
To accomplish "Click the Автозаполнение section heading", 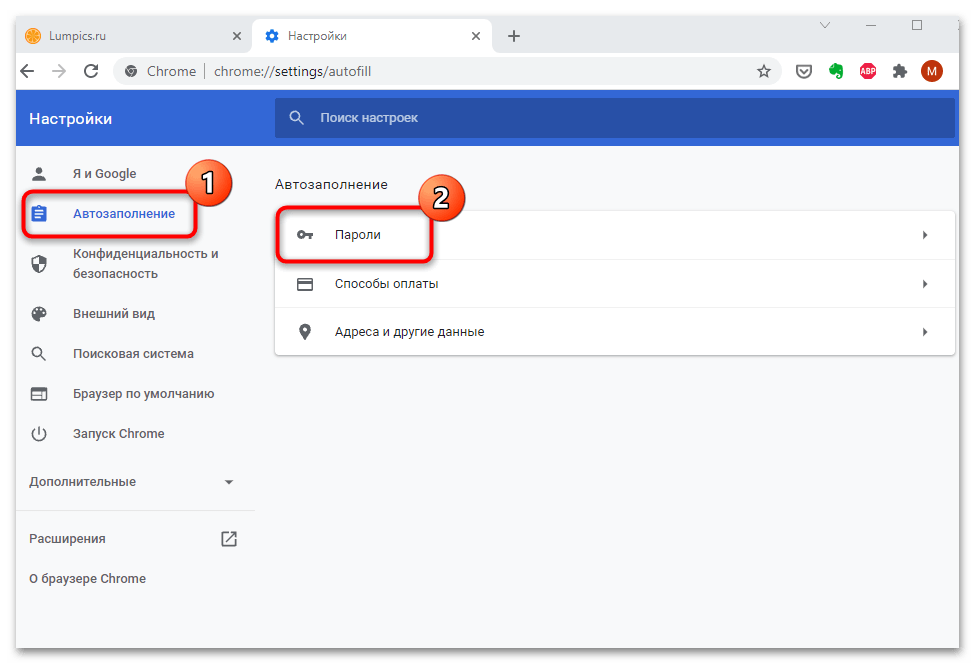I will coord(331,185).
